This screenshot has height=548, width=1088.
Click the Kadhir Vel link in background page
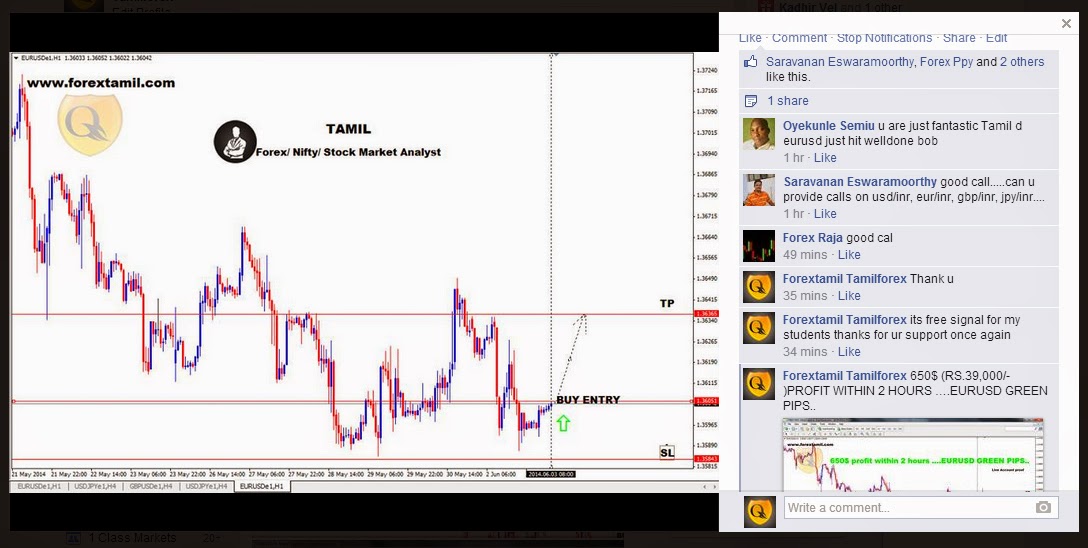click(808, 8)
